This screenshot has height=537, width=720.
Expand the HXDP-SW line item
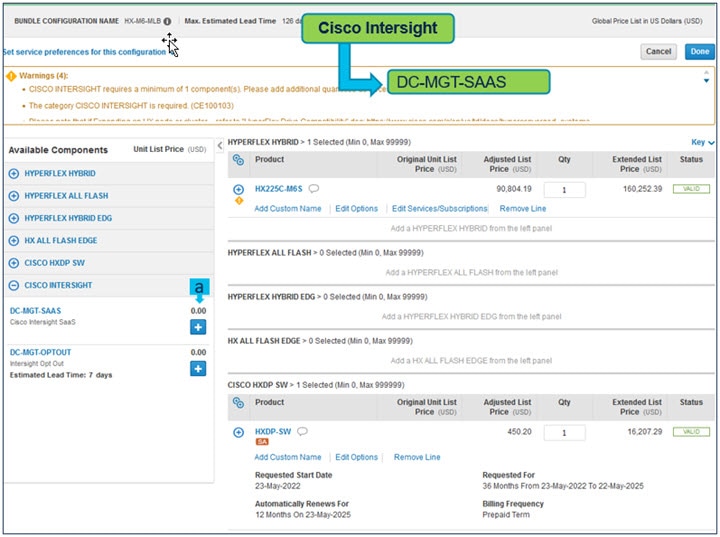pos(238,432)
